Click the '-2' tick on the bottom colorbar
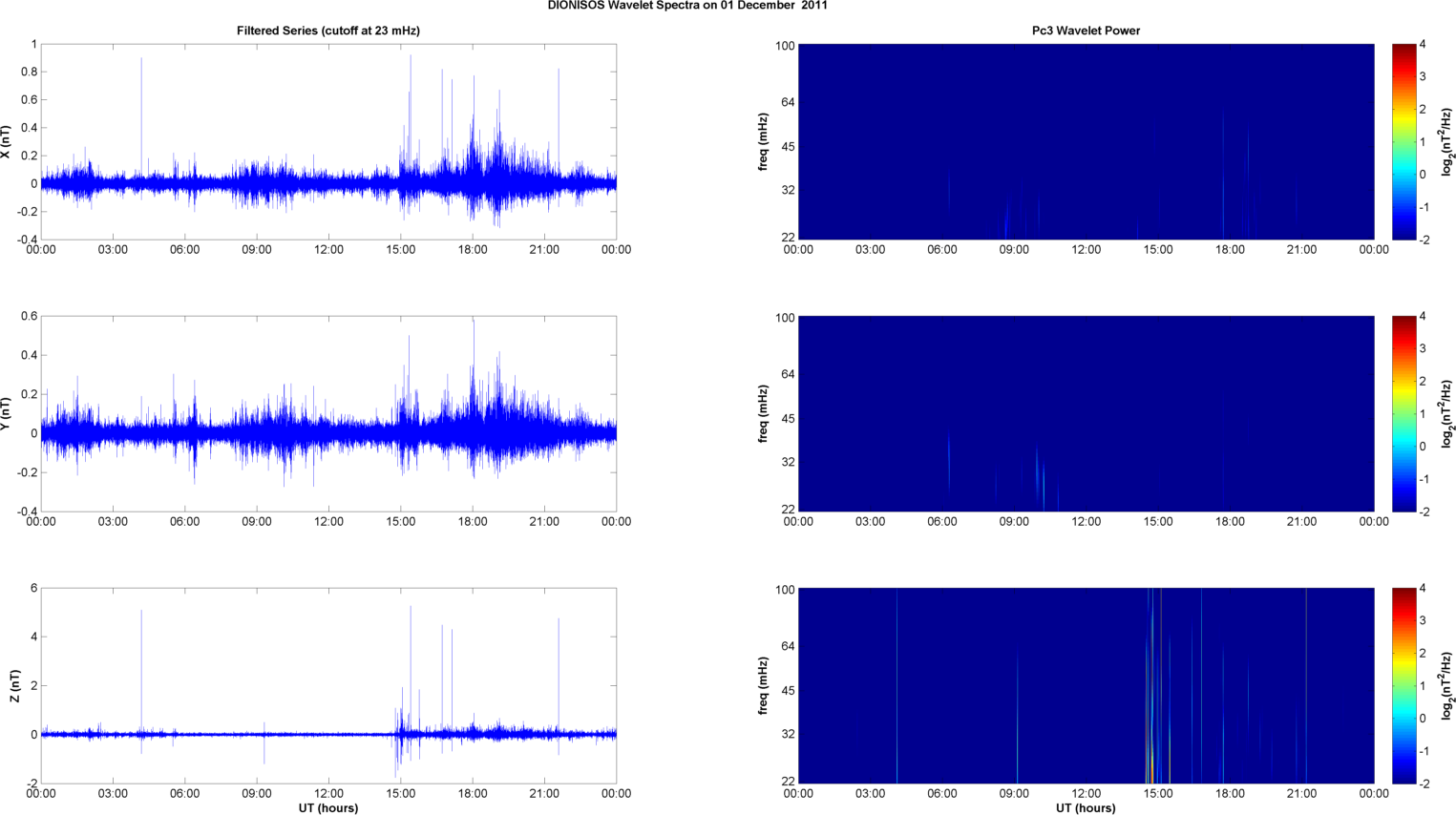This screenshot has height=815, width=1456. pos(1424,784)
